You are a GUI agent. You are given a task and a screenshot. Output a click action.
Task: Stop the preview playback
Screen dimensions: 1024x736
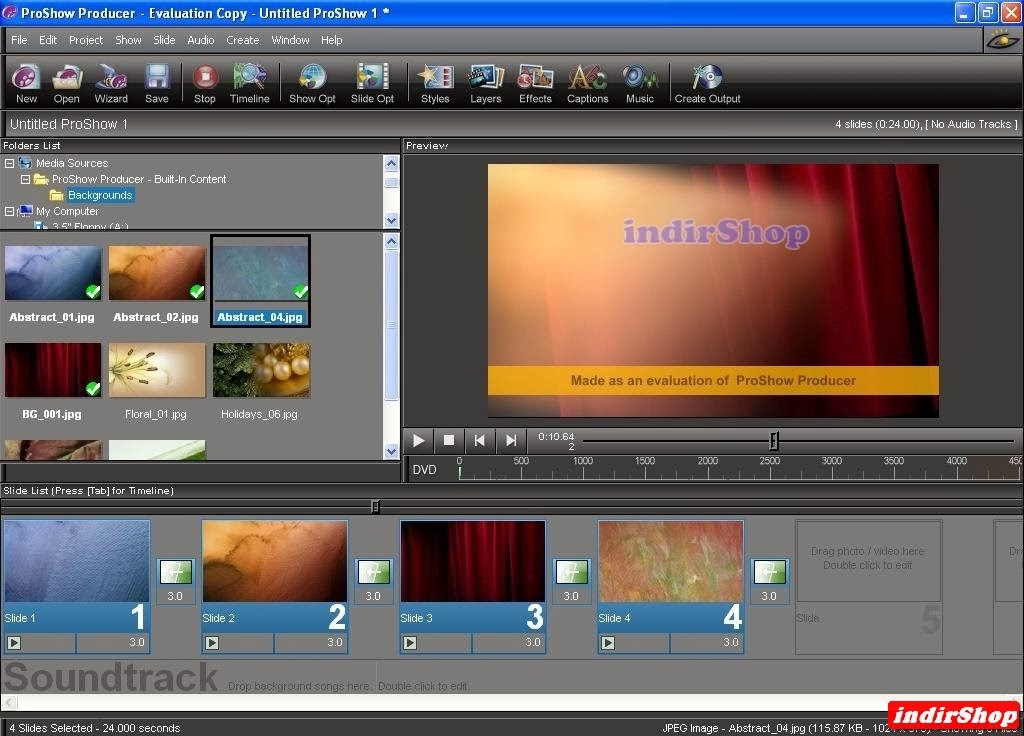click(x=449, y=440)
